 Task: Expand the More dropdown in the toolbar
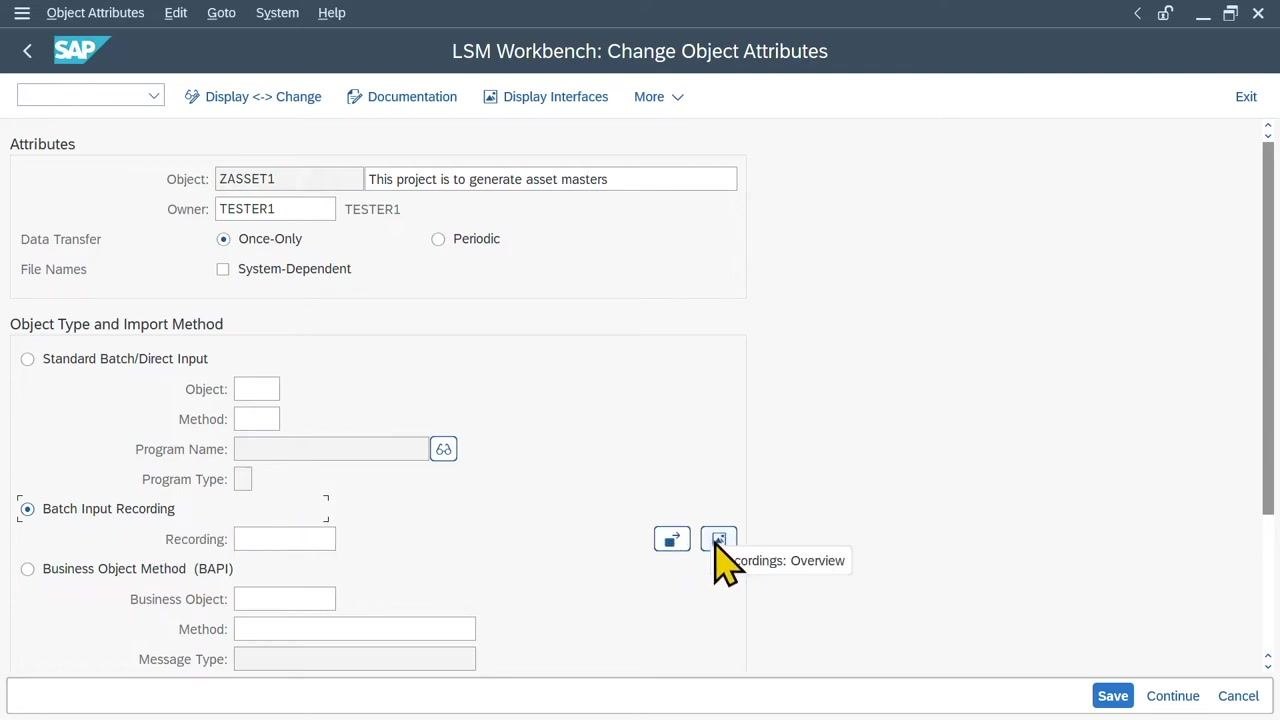pos(658,97)
